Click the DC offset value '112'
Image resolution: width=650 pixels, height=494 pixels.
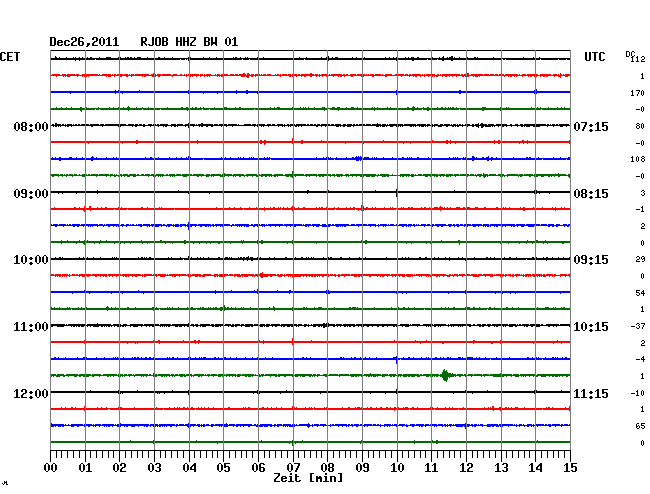(638, 59)
